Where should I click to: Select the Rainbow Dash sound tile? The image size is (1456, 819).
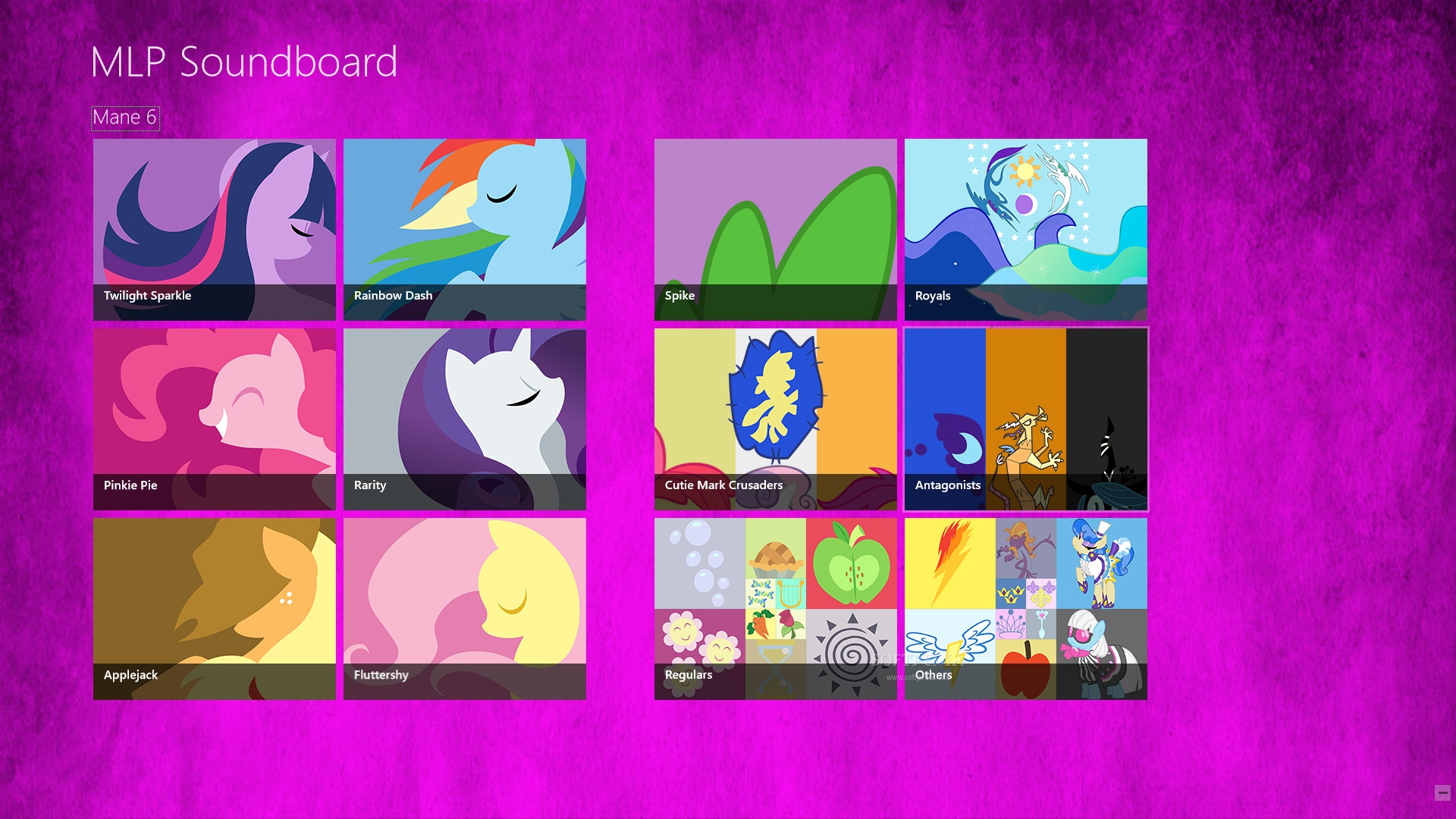(464, 229)
